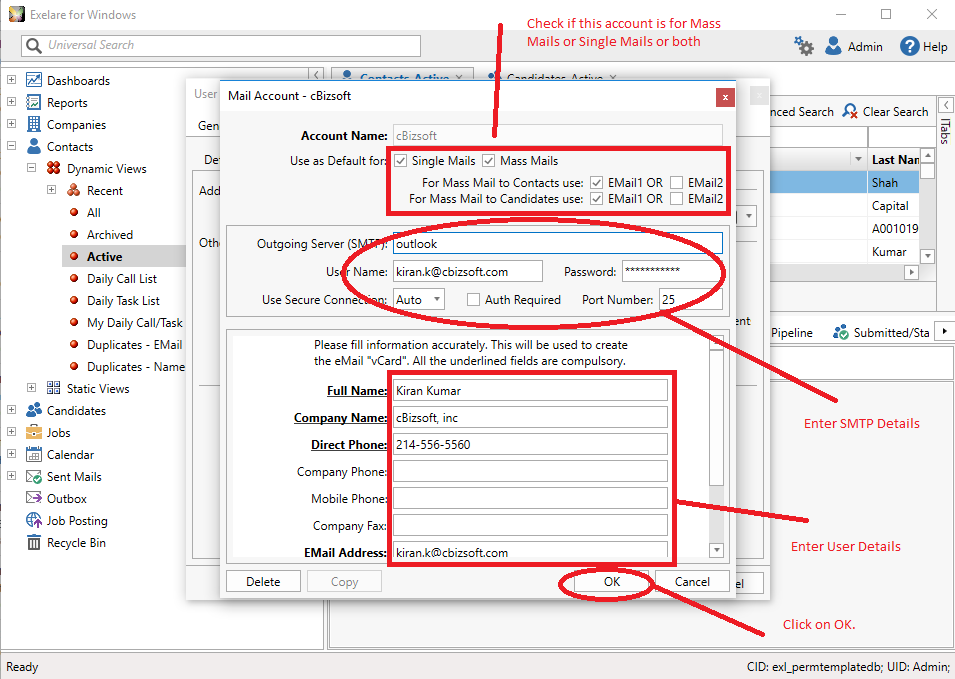Click the vCard form scroll down arrow
Screen dimensions: 955x679
click(717, 550)
